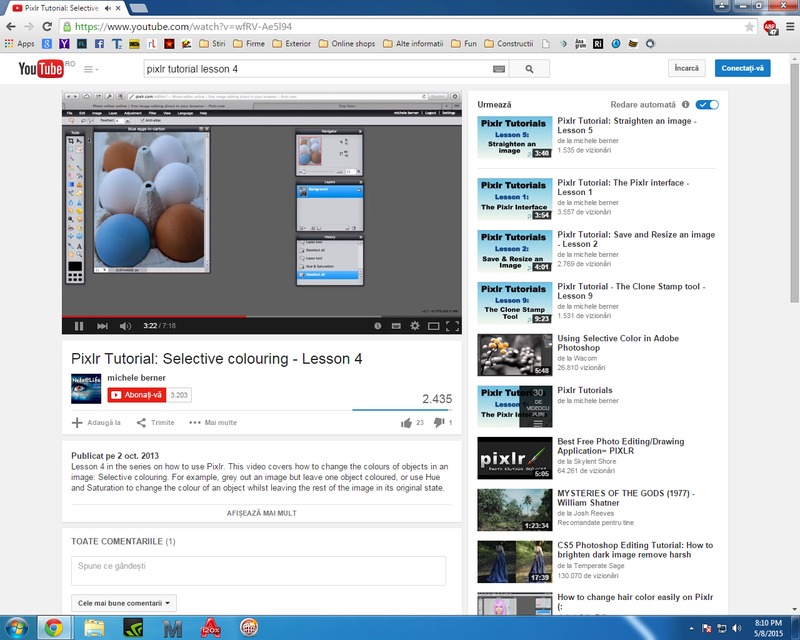Open Apps in bookmarks bar
This screenshot has height=640, width=800.
(19, 44)
